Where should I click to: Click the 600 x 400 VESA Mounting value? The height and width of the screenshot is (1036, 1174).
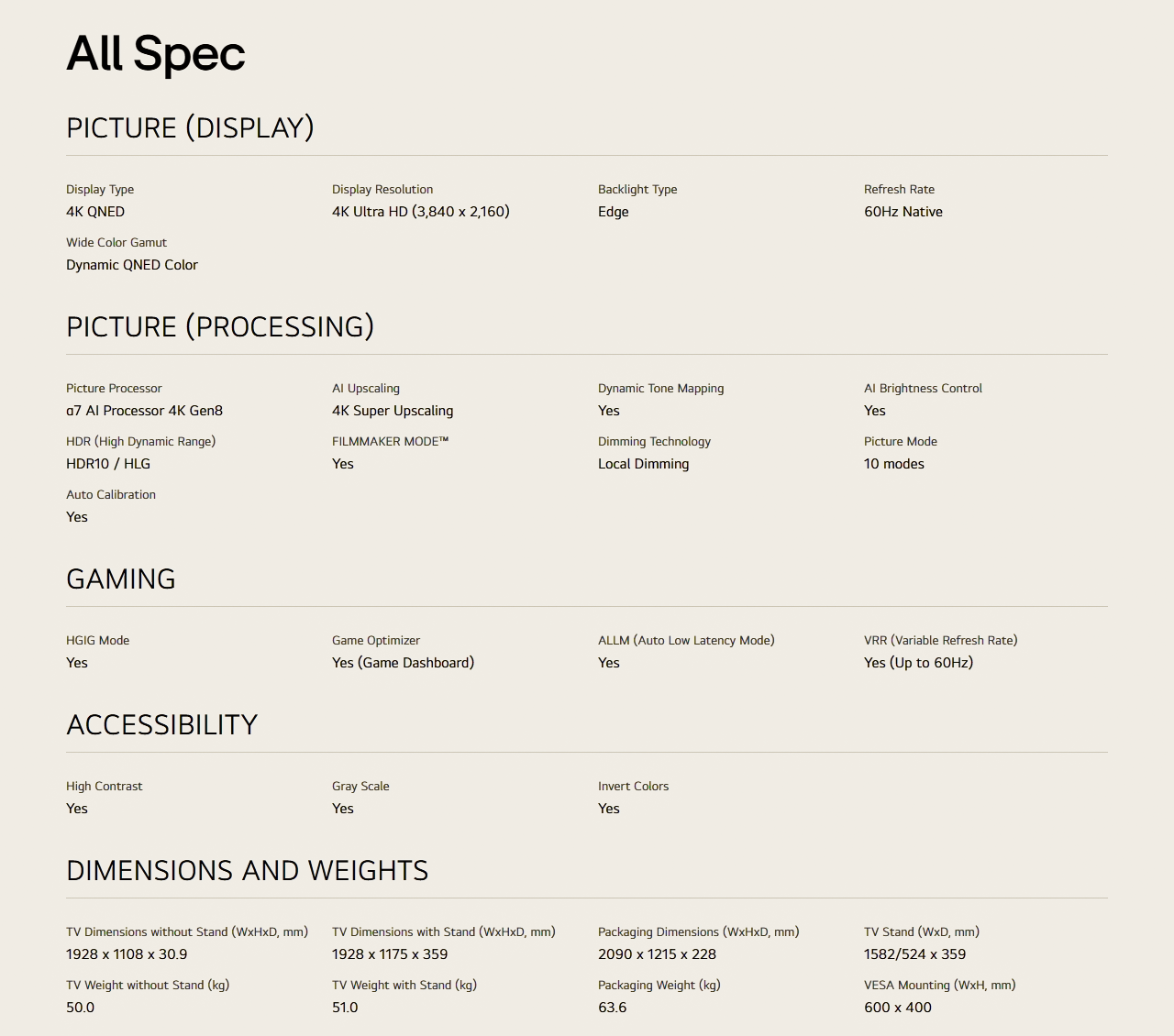pyautogui.click(x=897, y=1008)
